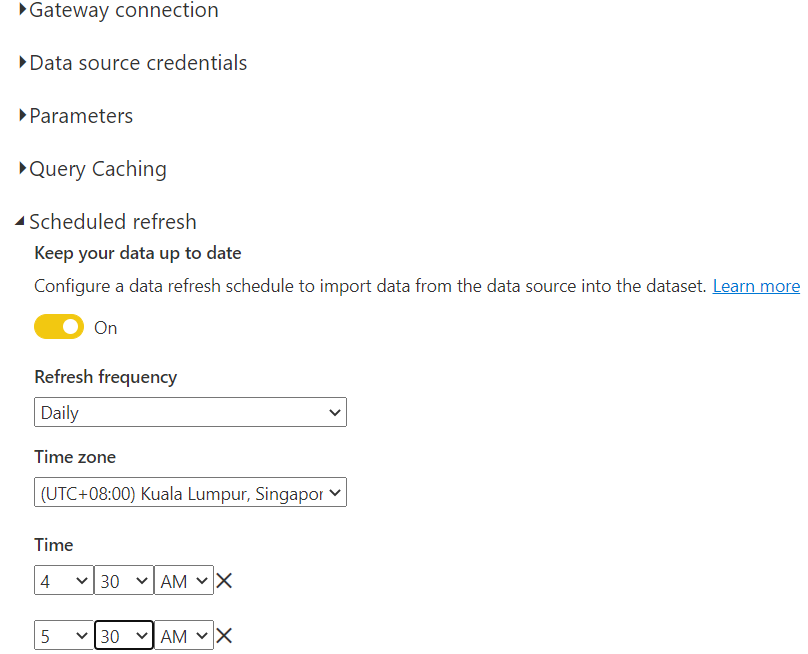Screen dimensions: 808x654
Task: Expand the Query Caching section
Action: pyautogui.click(x=93, y=169)
